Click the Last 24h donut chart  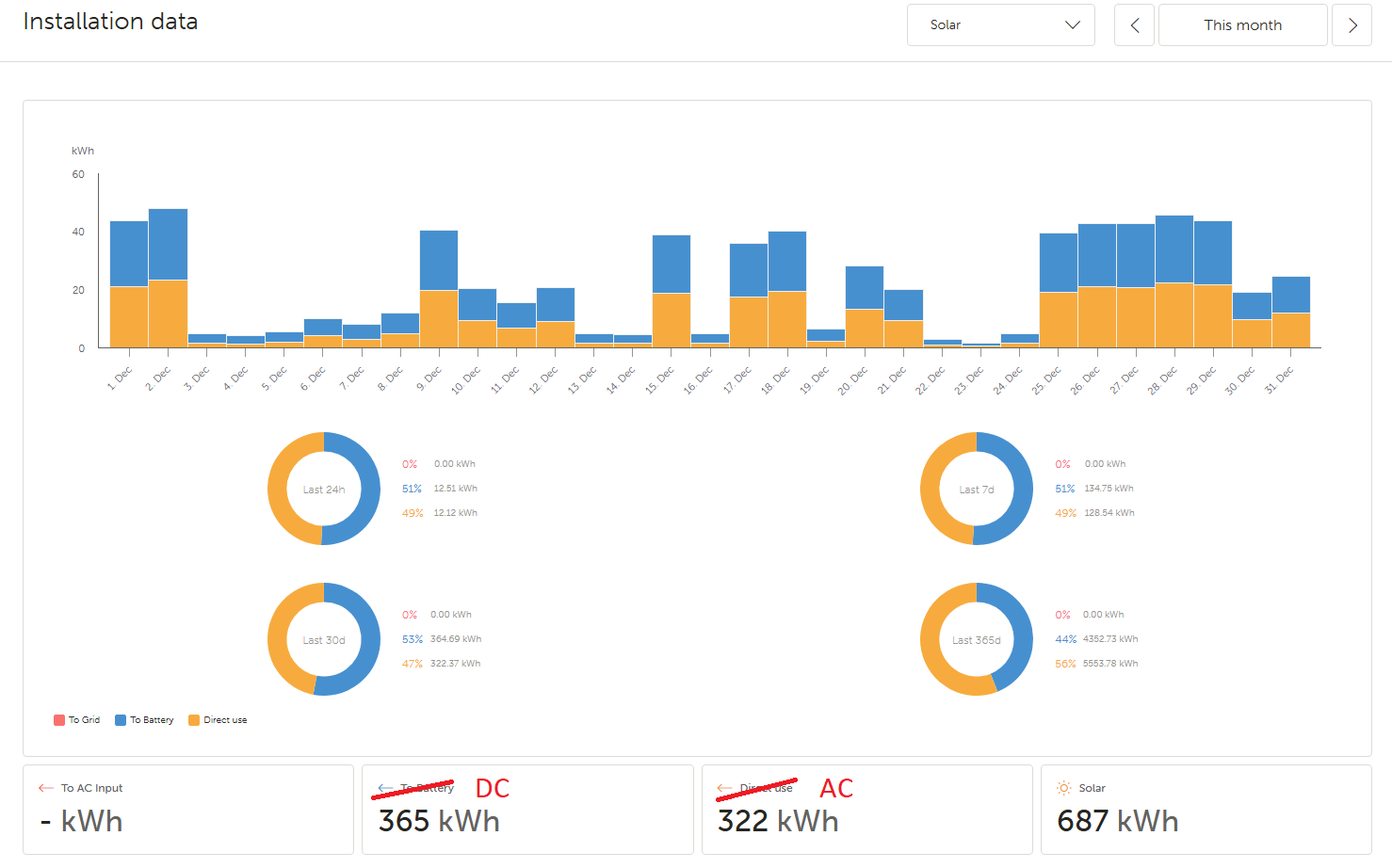(324, 489)
